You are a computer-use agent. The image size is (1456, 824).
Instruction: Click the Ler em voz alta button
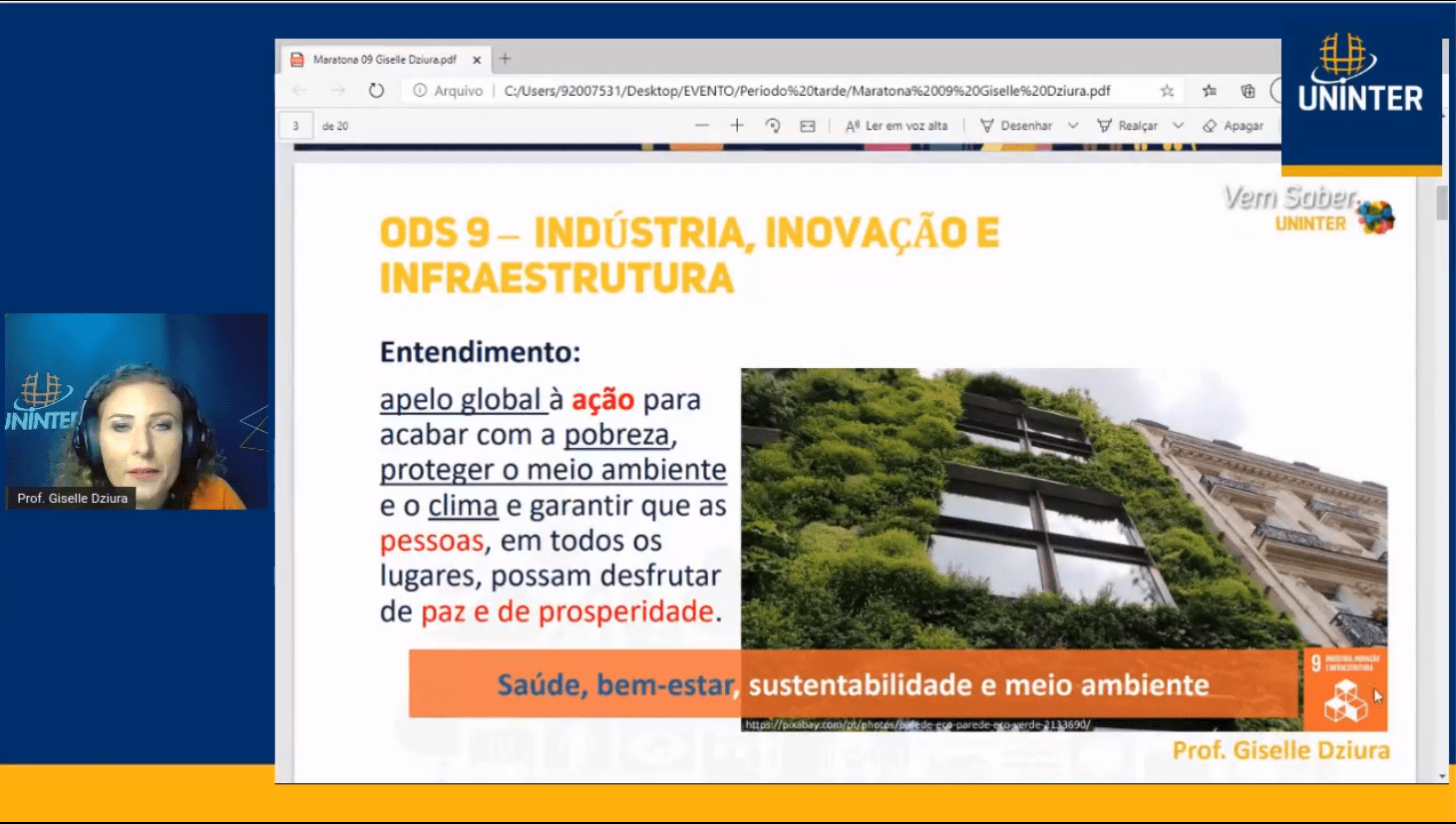(897, 126)
